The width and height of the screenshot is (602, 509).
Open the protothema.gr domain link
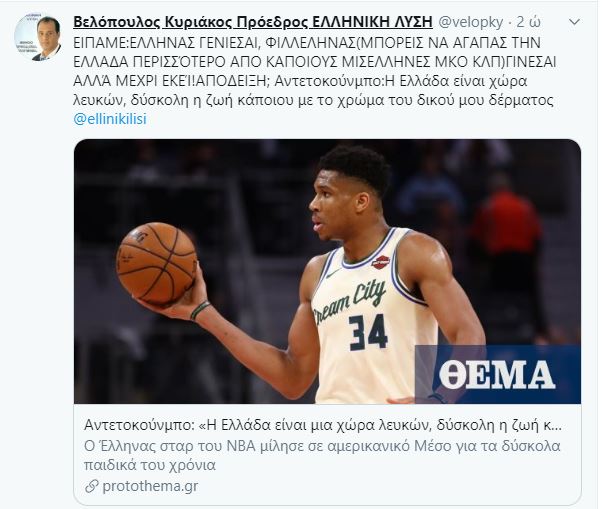pyautogui.click(x=150, y=486)
